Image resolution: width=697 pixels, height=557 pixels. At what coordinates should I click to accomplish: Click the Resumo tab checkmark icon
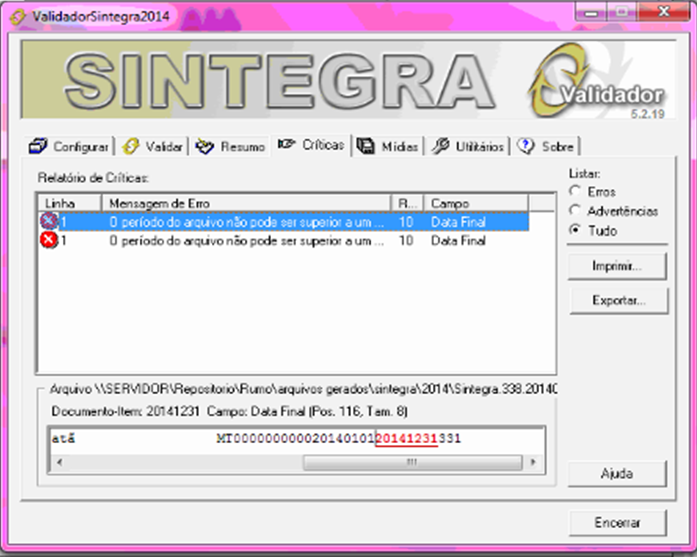point(204,146)
